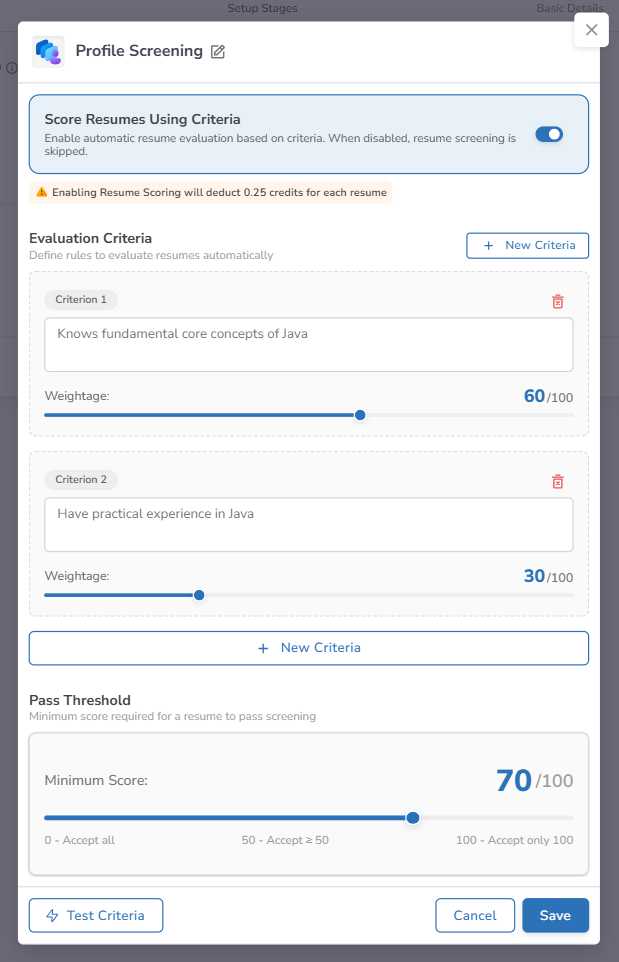Click the plus icon inside bottom New Criteria bar

tap(262, 648)
